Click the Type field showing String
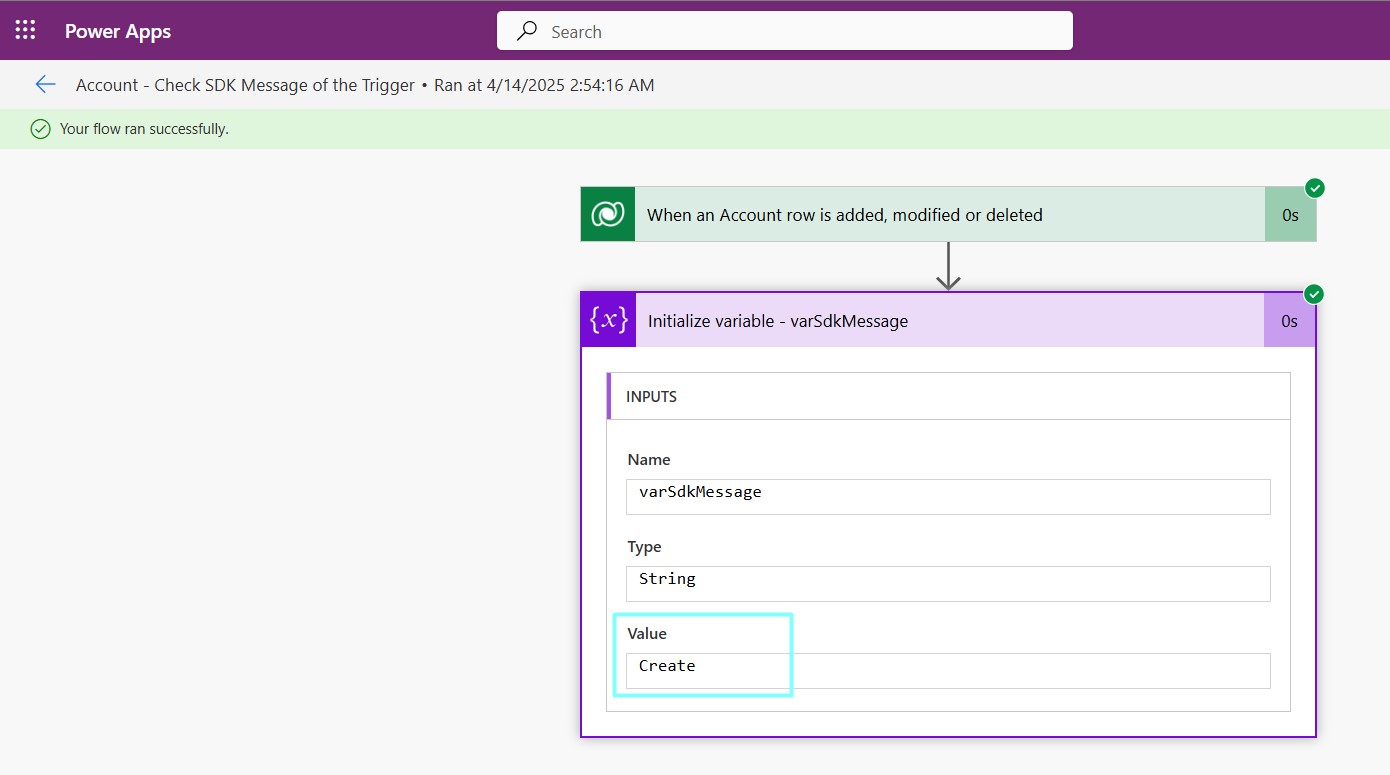 tap(948, 583)
